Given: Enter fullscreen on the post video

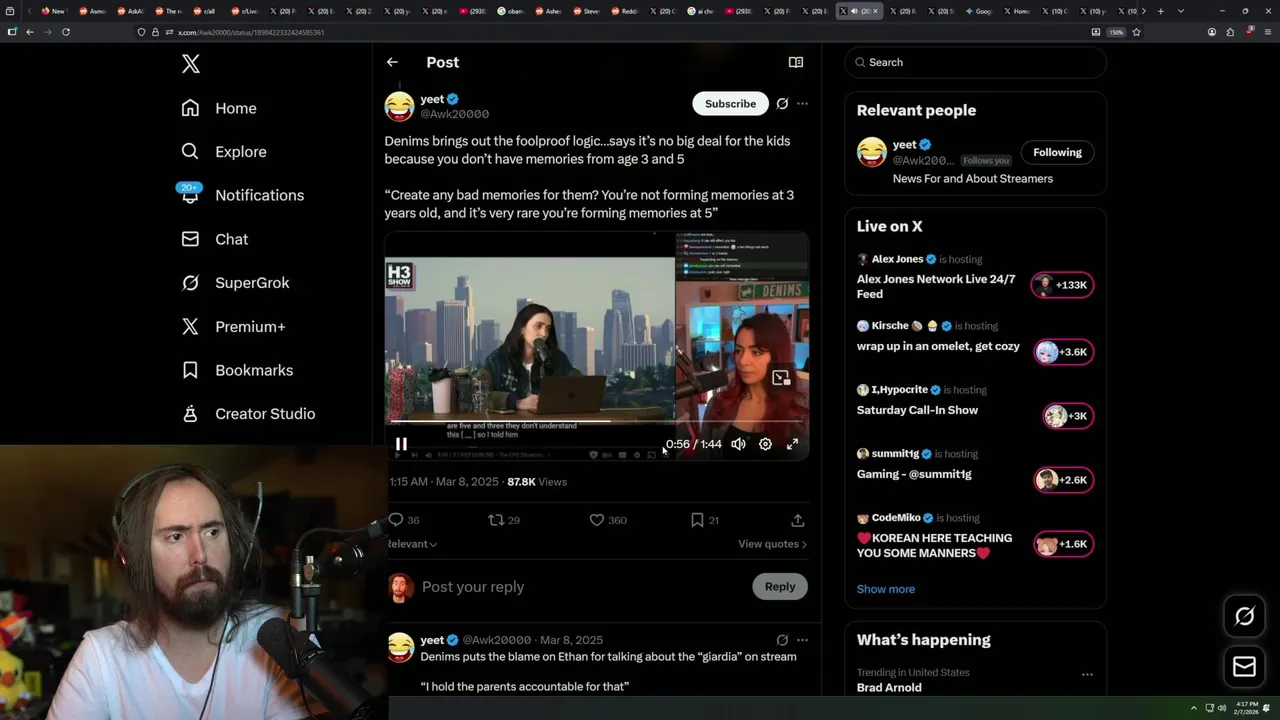Looking at the screenshot, I should 792,444.
